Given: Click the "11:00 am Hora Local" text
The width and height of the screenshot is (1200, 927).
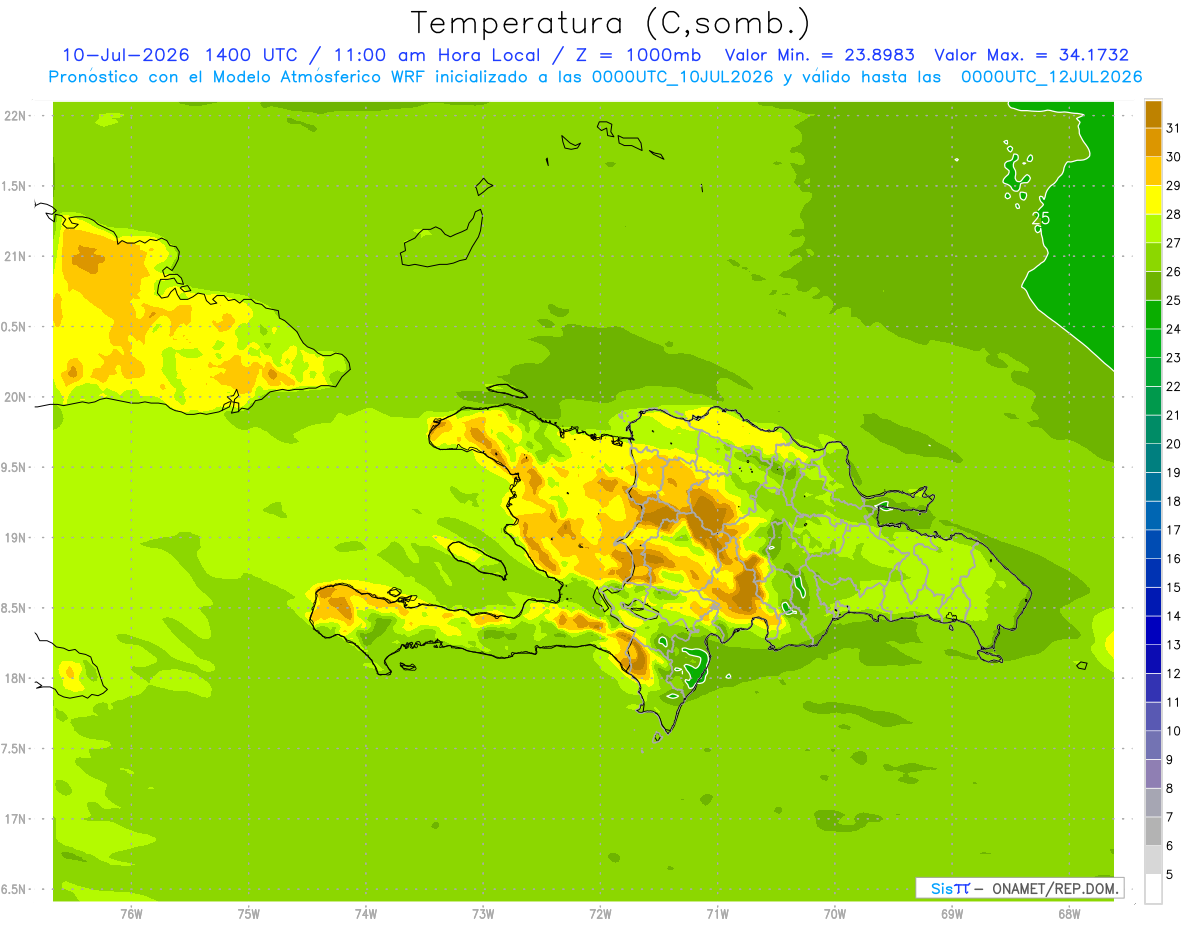Looking at the screenshot, I should [434, 55].
